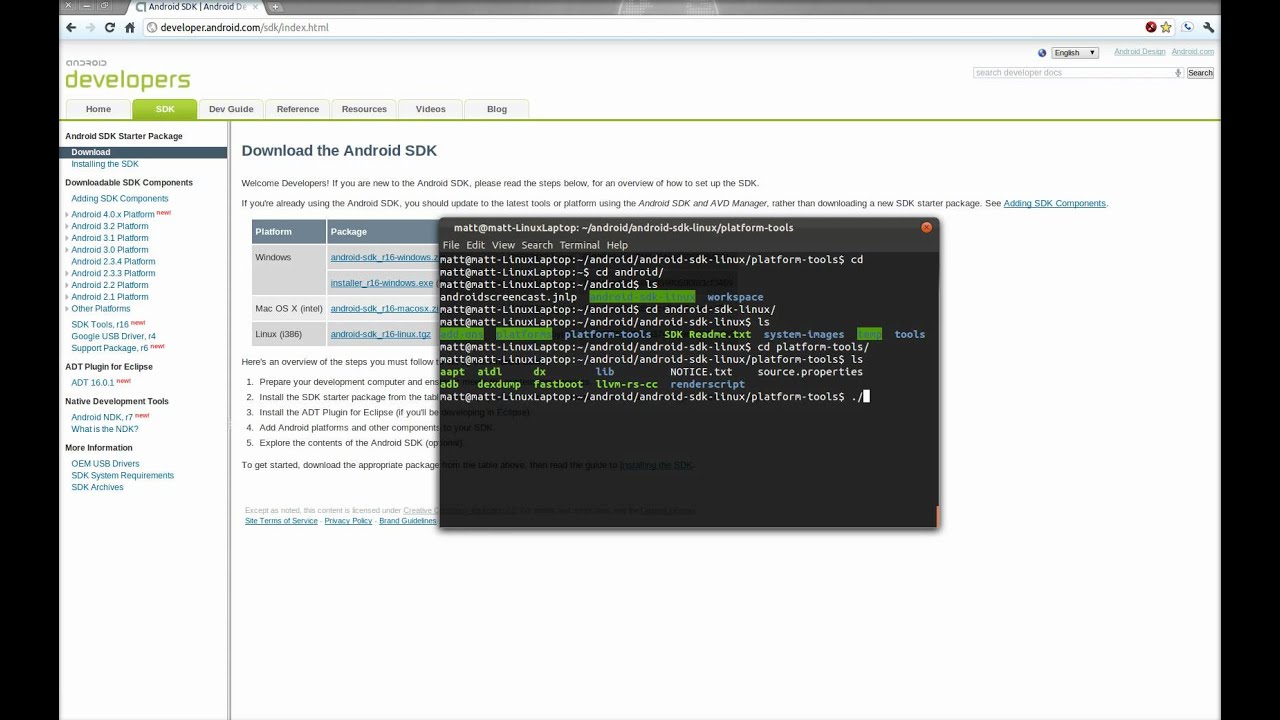Open Installing the SDK sidebar link

click(x=105, y=164)
